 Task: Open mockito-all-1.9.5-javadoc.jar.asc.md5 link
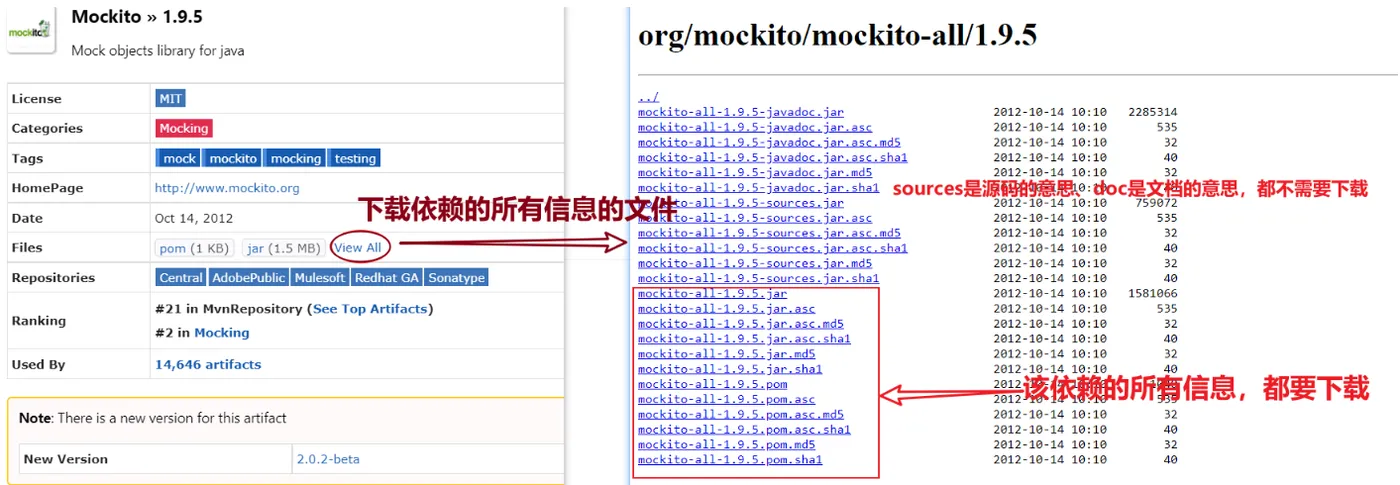pyautogui.click(x=769, y=142)
